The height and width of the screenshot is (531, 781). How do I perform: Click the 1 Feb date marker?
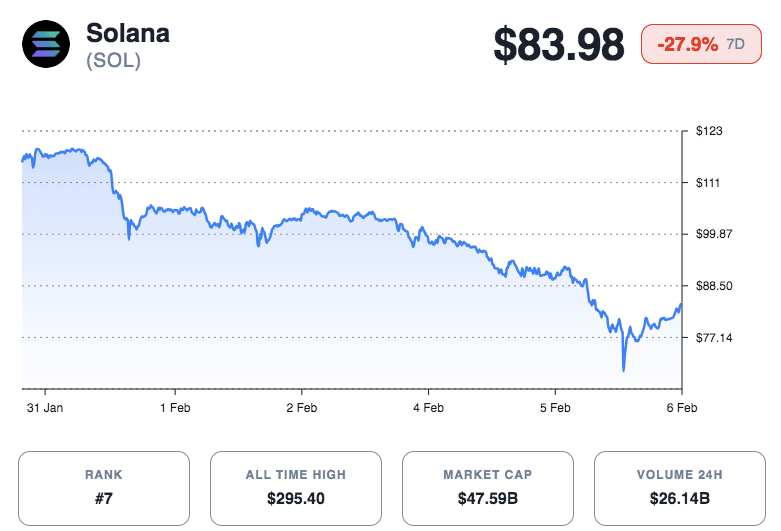point(175,408)
